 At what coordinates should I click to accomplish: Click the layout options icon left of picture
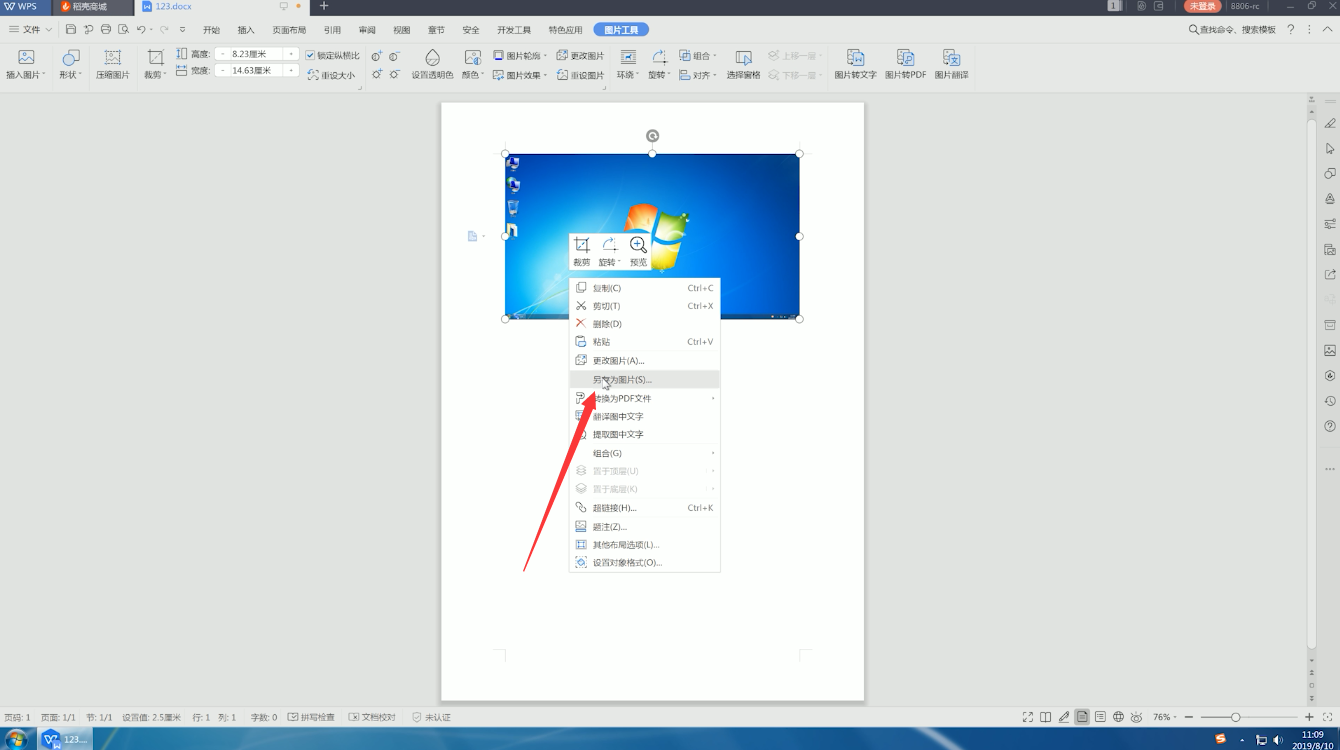[x=473, y=236]
